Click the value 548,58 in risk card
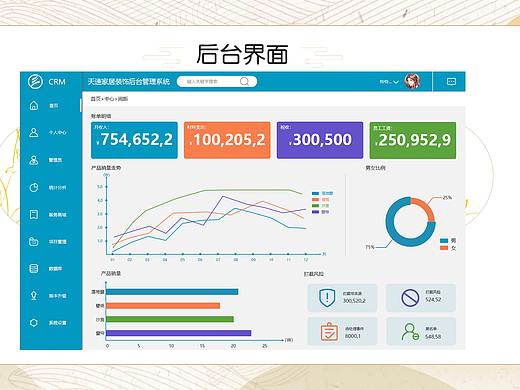Viewport: 520px width, 390px height. 433,336
